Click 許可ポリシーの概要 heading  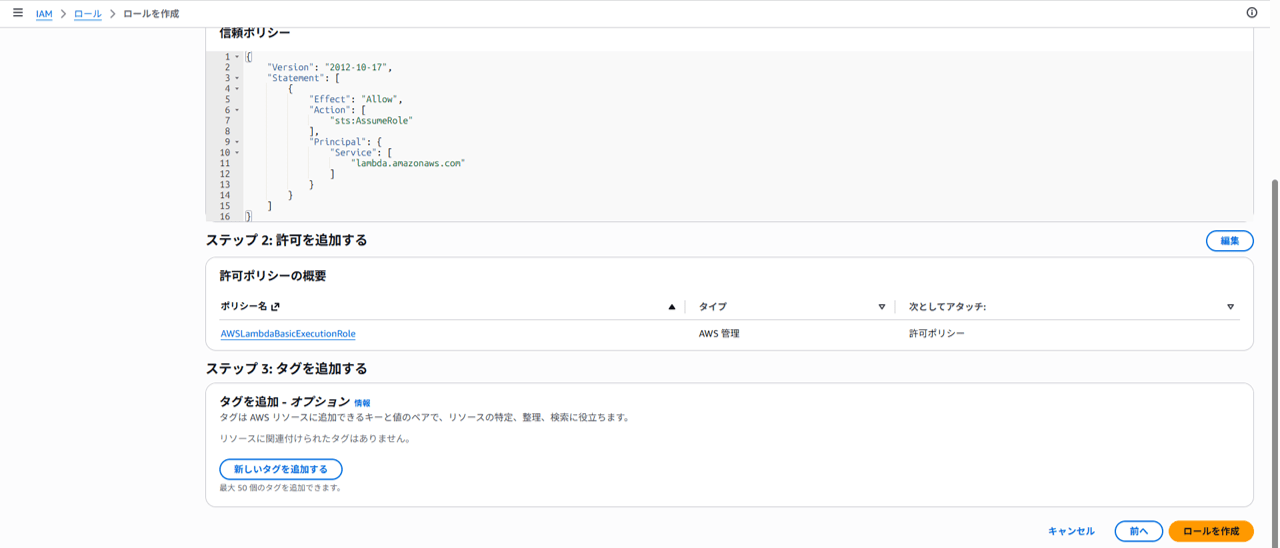273,276
